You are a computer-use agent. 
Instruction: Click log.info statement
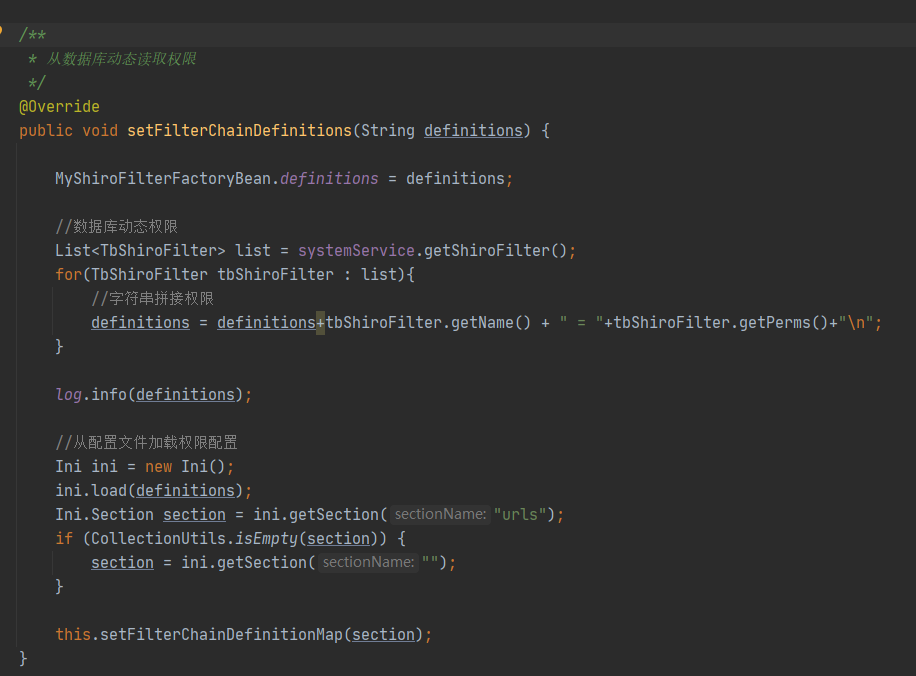coord(154,395)
